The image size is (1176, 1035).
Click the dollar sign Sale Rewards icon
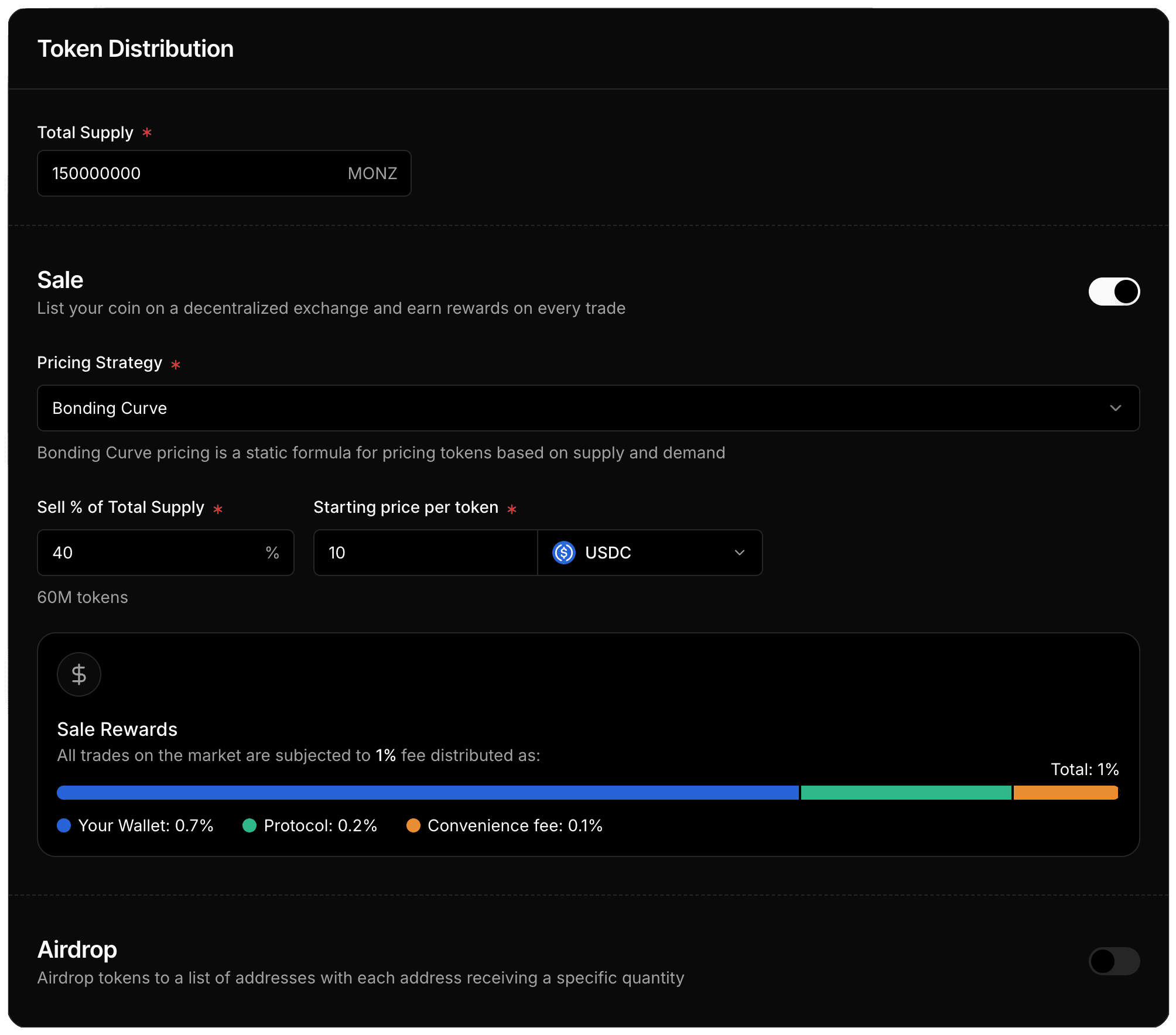tap(78, 674)
